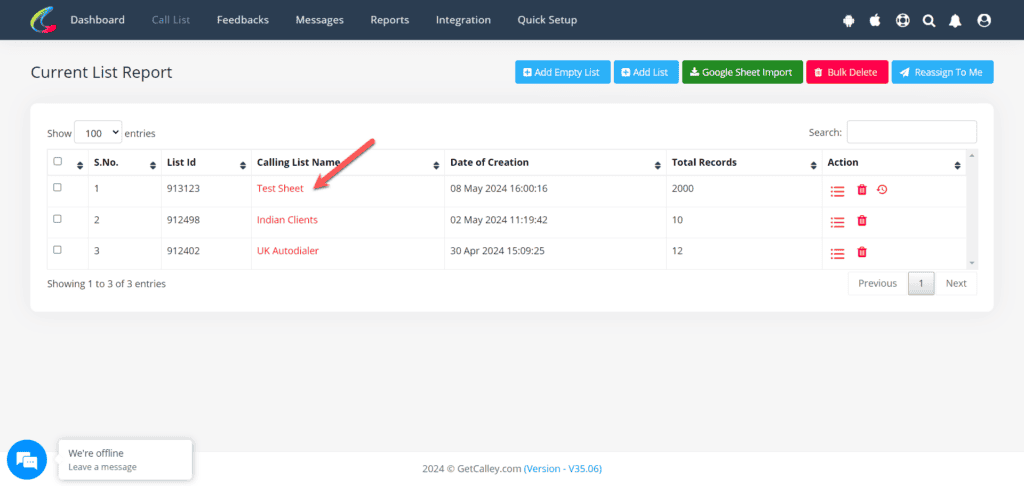Open the notifications bell
1024x486 pixels.
point(957,20)
